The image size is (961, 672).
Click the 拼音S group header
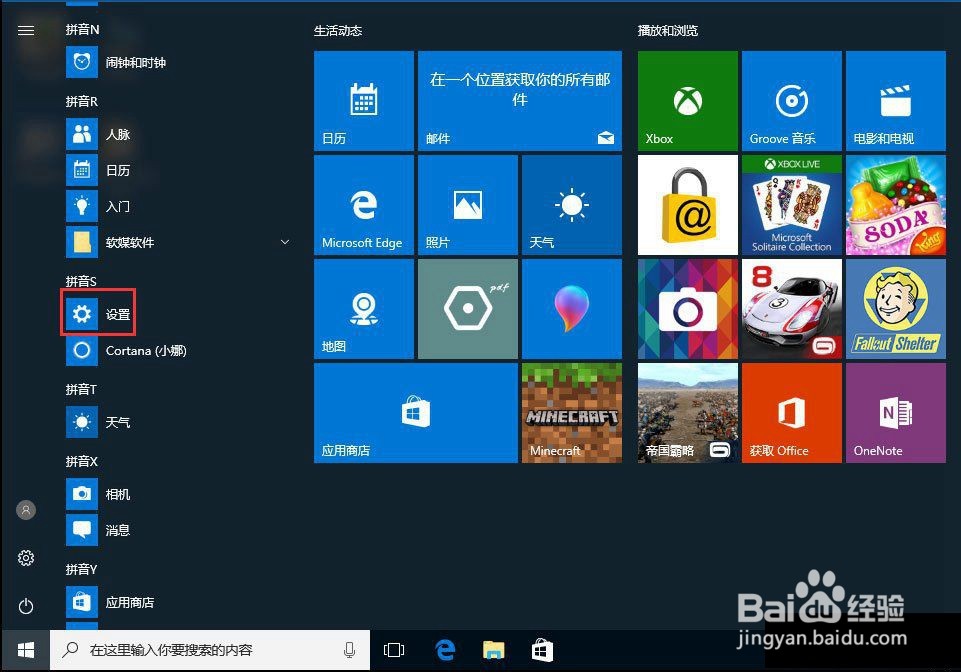(81, 281)
